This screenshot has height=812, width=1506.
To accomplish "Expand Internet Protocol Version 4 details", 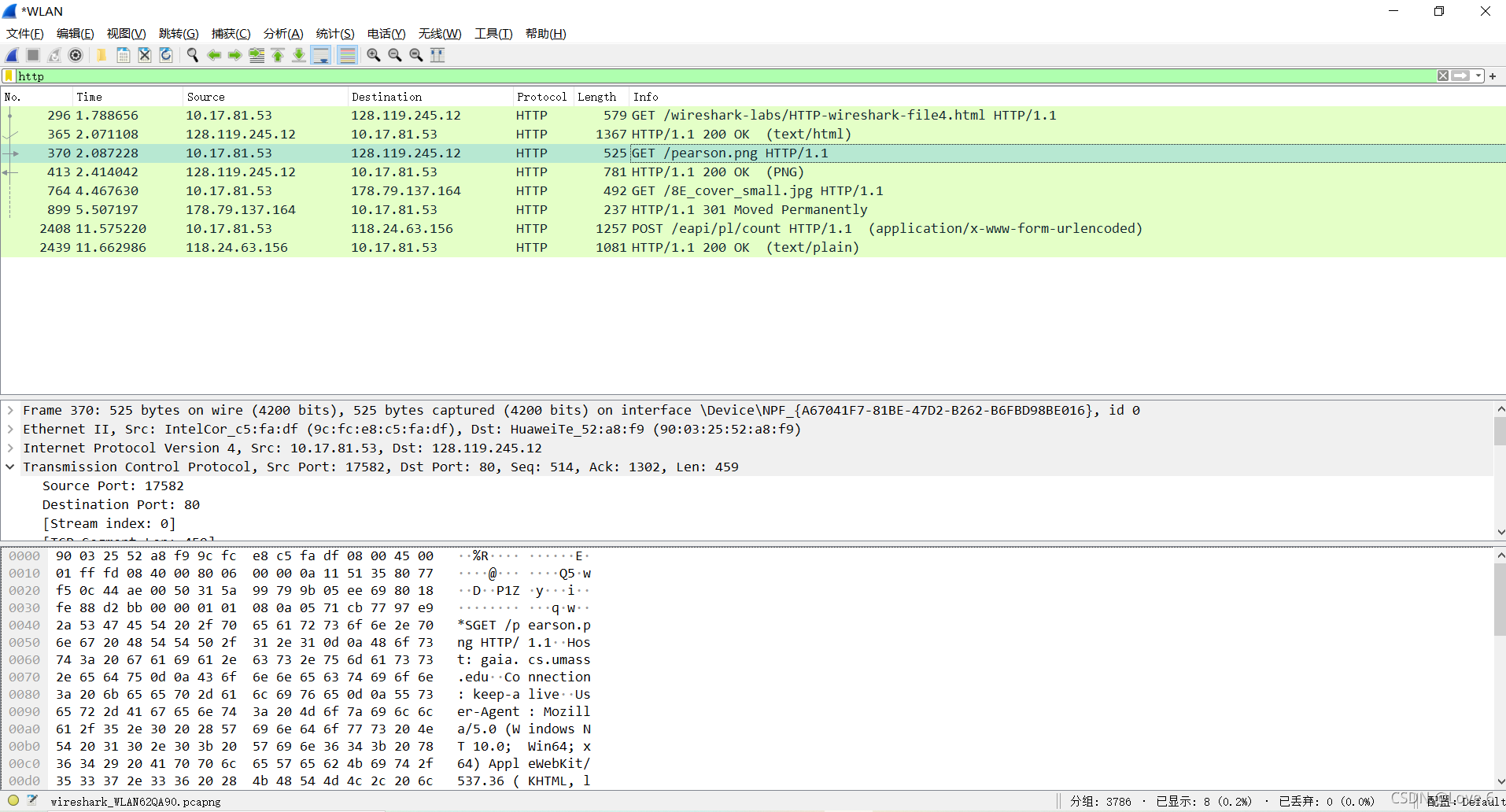I will click(x=10, y=448).
